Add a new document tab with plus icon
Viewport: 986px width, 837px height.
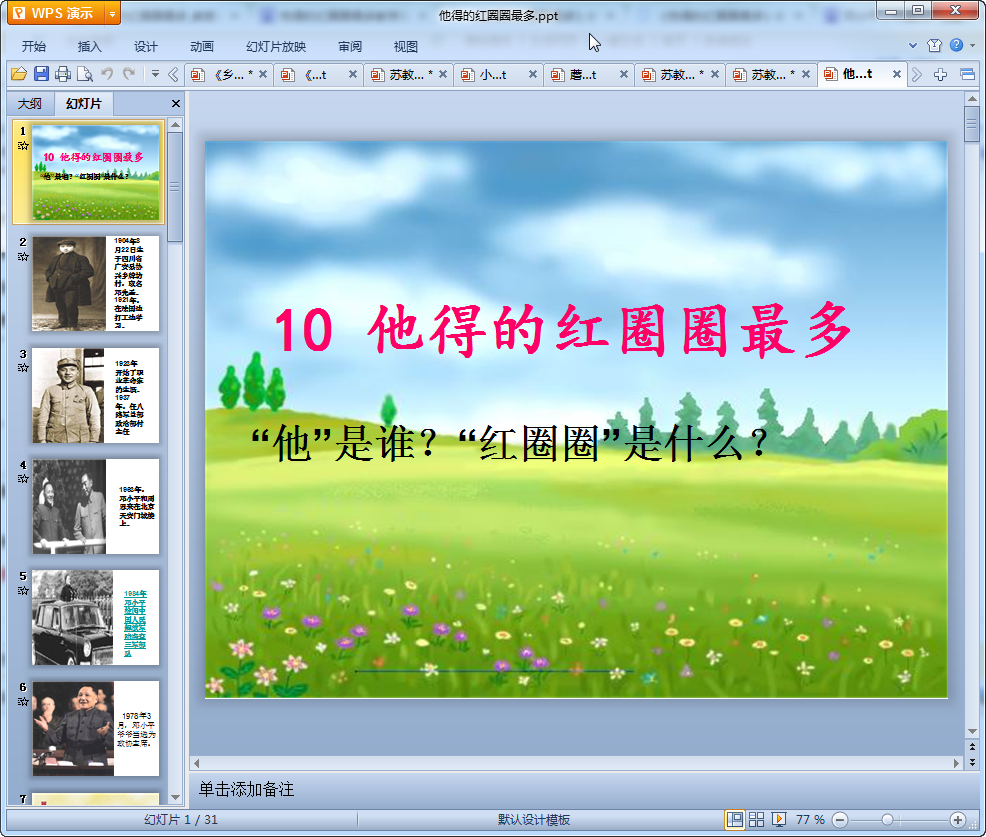pyautogui.click(x=941, y=75)
